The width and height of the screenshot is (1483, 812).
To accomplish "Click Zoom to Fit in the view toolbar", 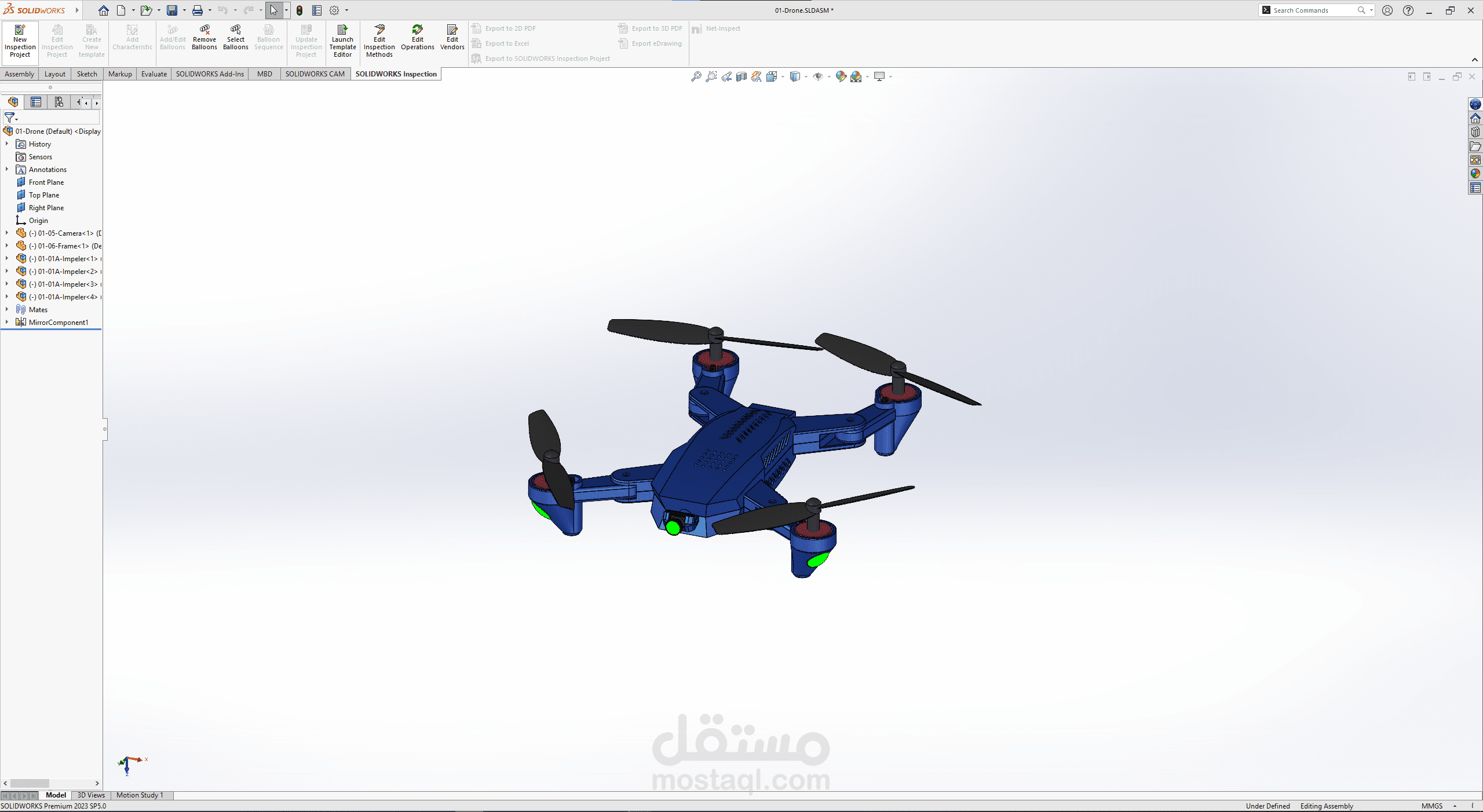I will [x=696, y=76].
